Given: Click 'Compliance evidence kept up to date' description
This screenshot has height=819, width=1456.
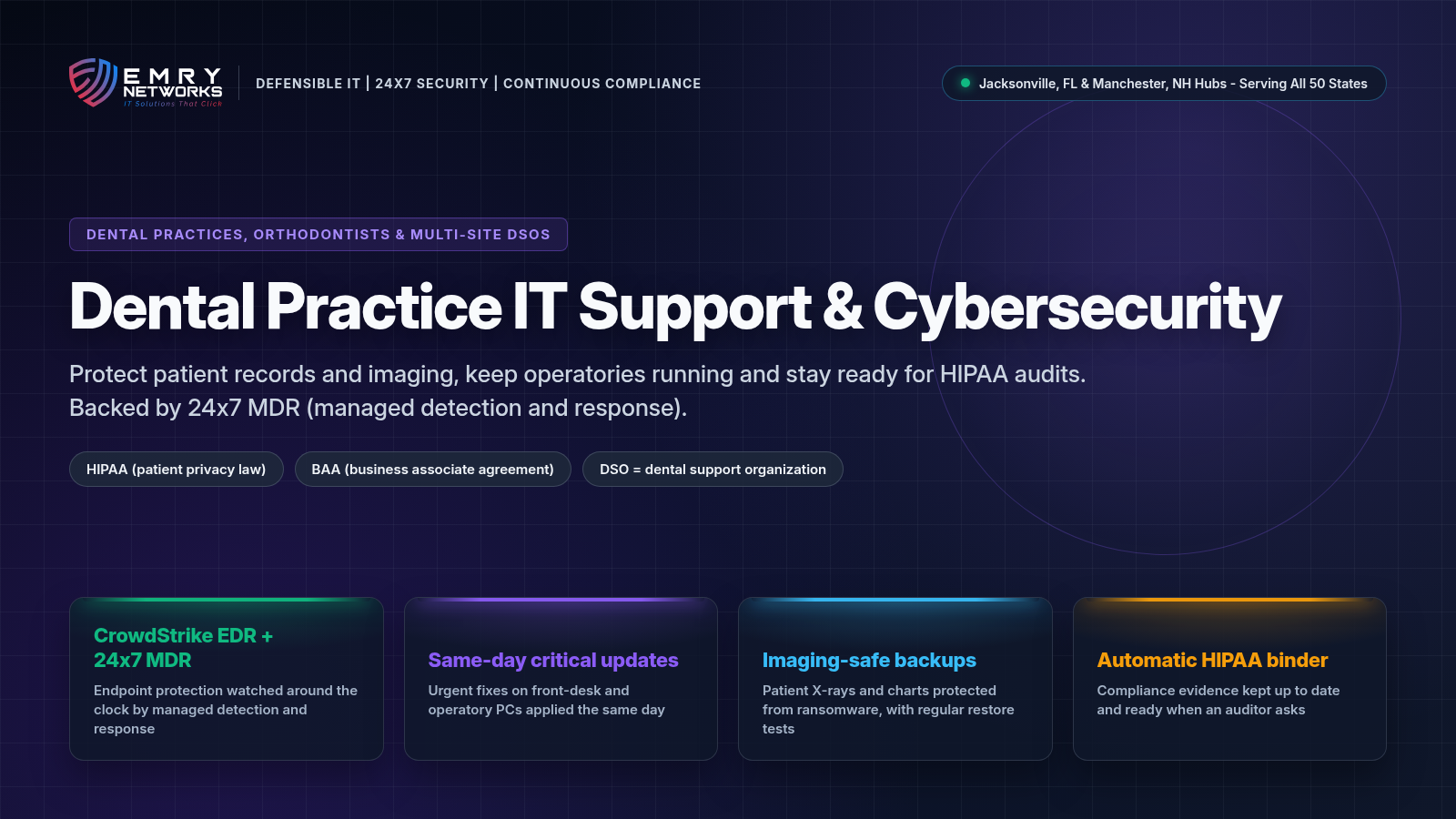Looking at the screenshot, I should (x=1218, y=700).
